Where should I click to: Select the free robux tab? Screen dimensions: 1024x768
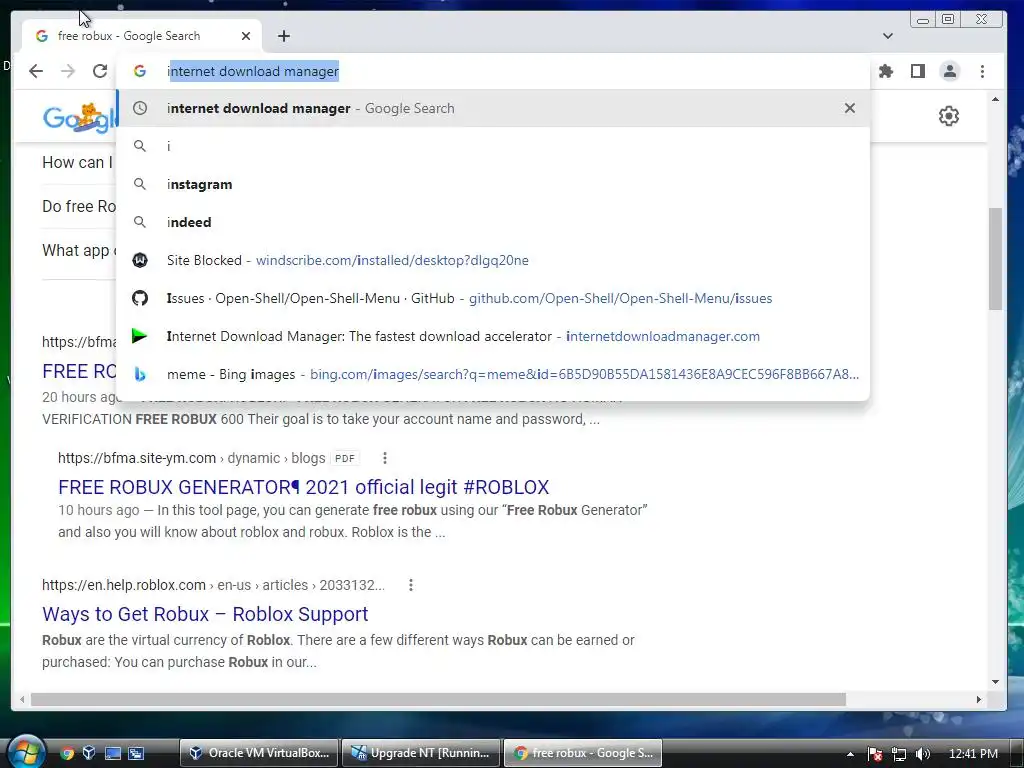pos(142,36)
